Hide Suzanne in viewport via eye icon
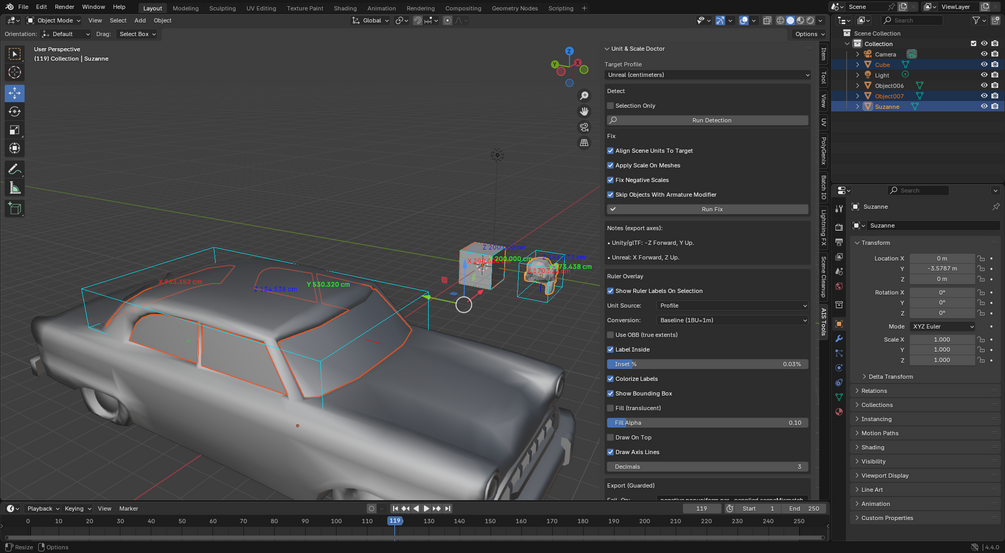The width and height of the screenshot is (1005, 553). (984, 106)
